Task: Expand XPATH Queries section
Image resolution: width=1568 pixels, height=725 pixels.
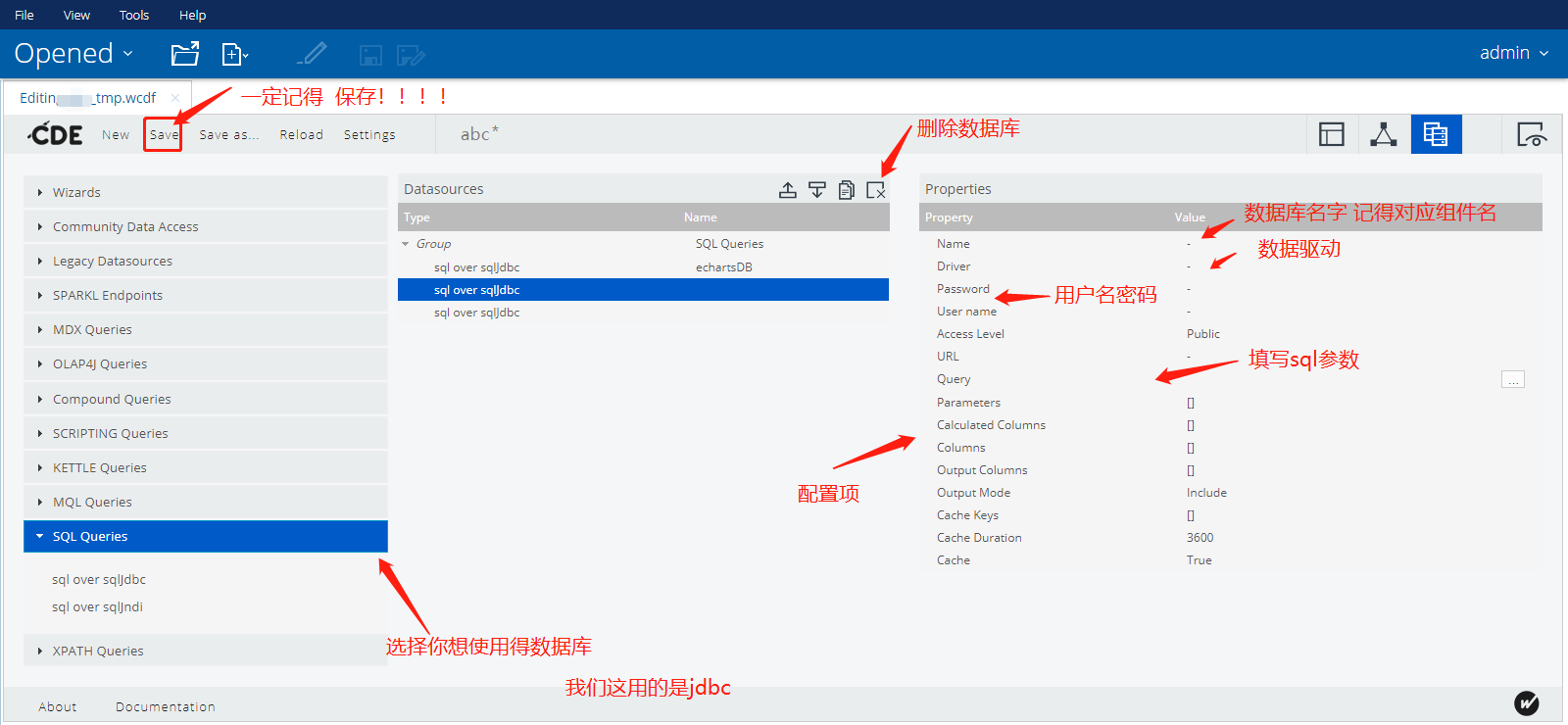Action: click(x=206, y=651)
